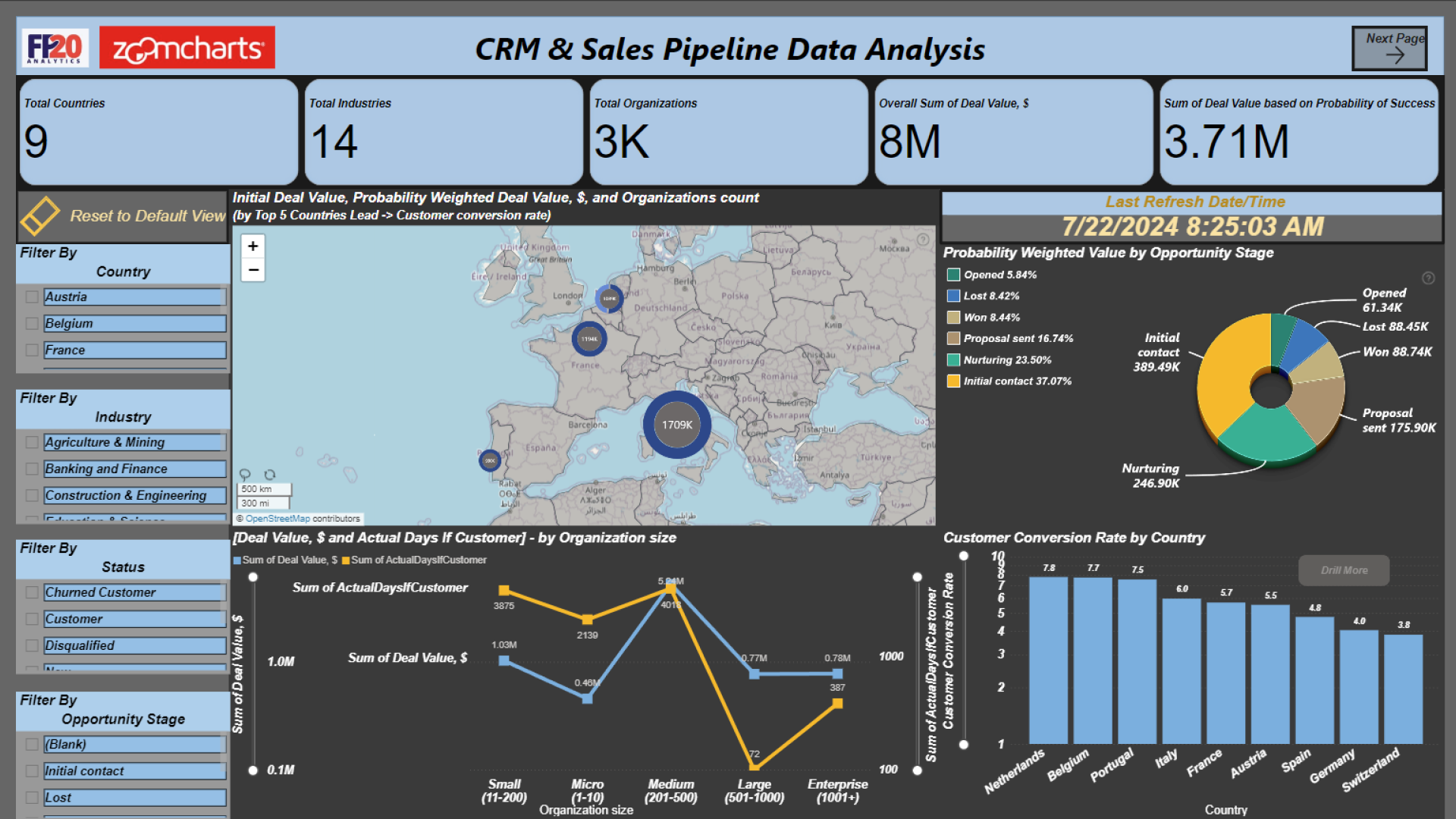Check the Belgium country checkbox
The width and height of the screenshot is (1456, 819).
coord(32,324)
